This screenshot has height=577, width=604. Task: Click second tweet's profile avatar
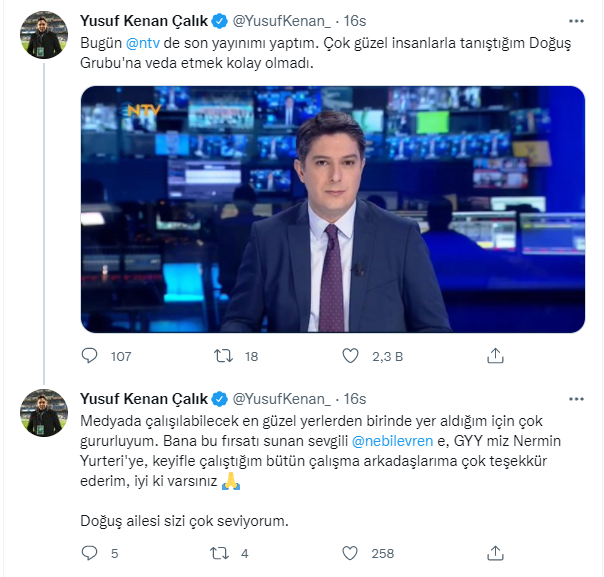(44, 413)
